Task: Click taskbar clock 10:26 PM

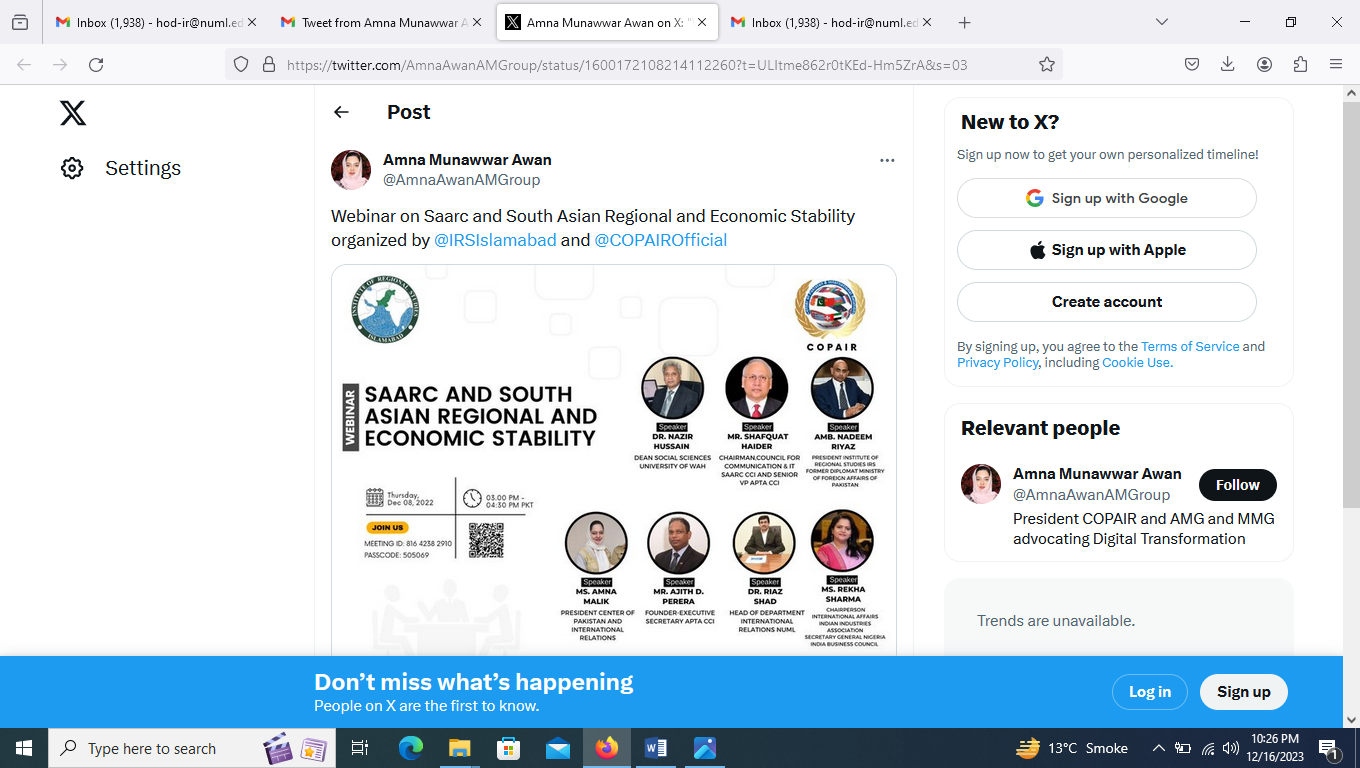Action: (x=1274, y=748)
